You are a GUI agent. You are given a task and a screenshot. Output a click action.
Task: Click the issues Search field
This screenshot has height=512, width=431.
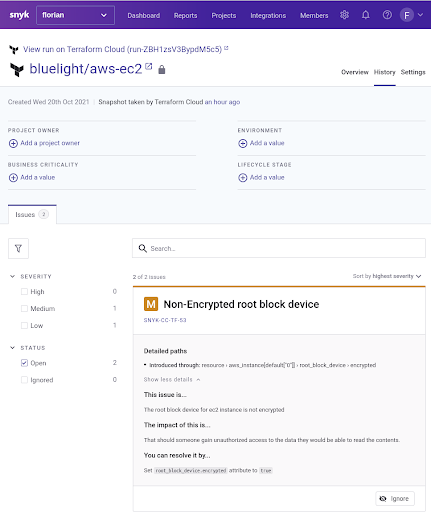279,248
